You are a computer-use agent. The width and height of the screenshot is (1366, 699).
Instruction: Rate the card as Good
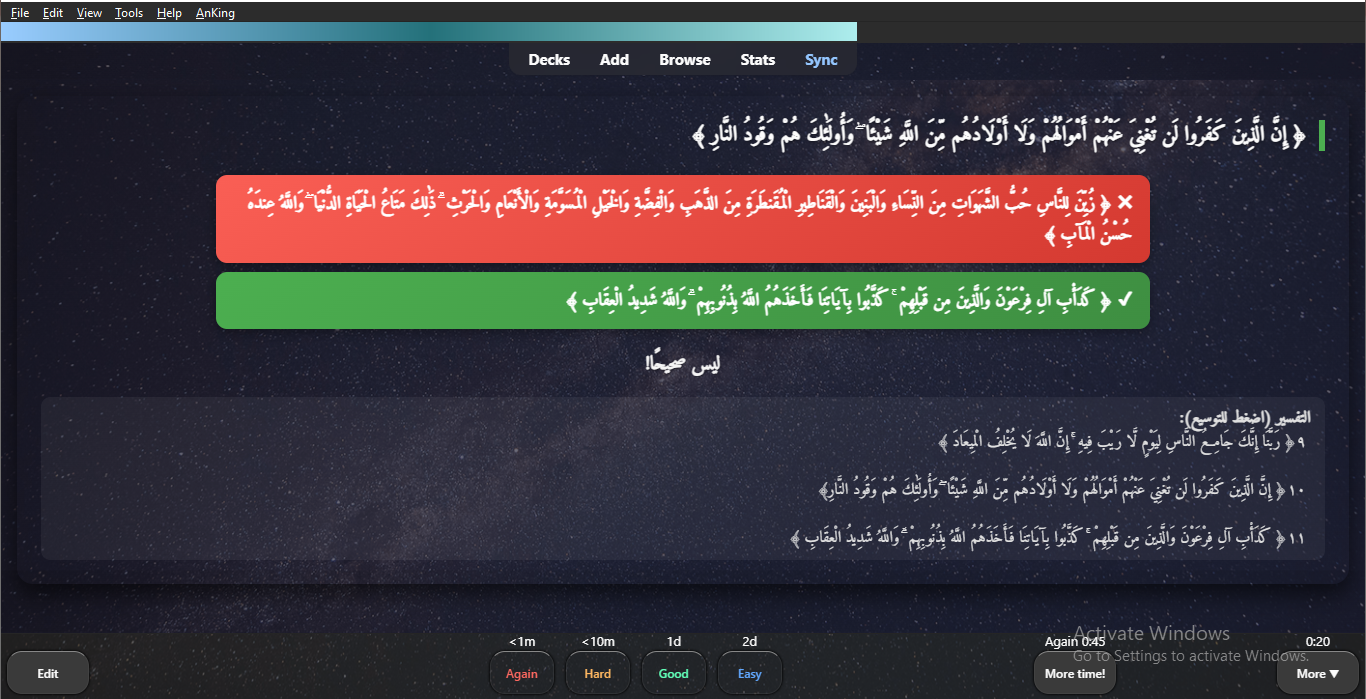pyautogui.click(x=674, y=673)
